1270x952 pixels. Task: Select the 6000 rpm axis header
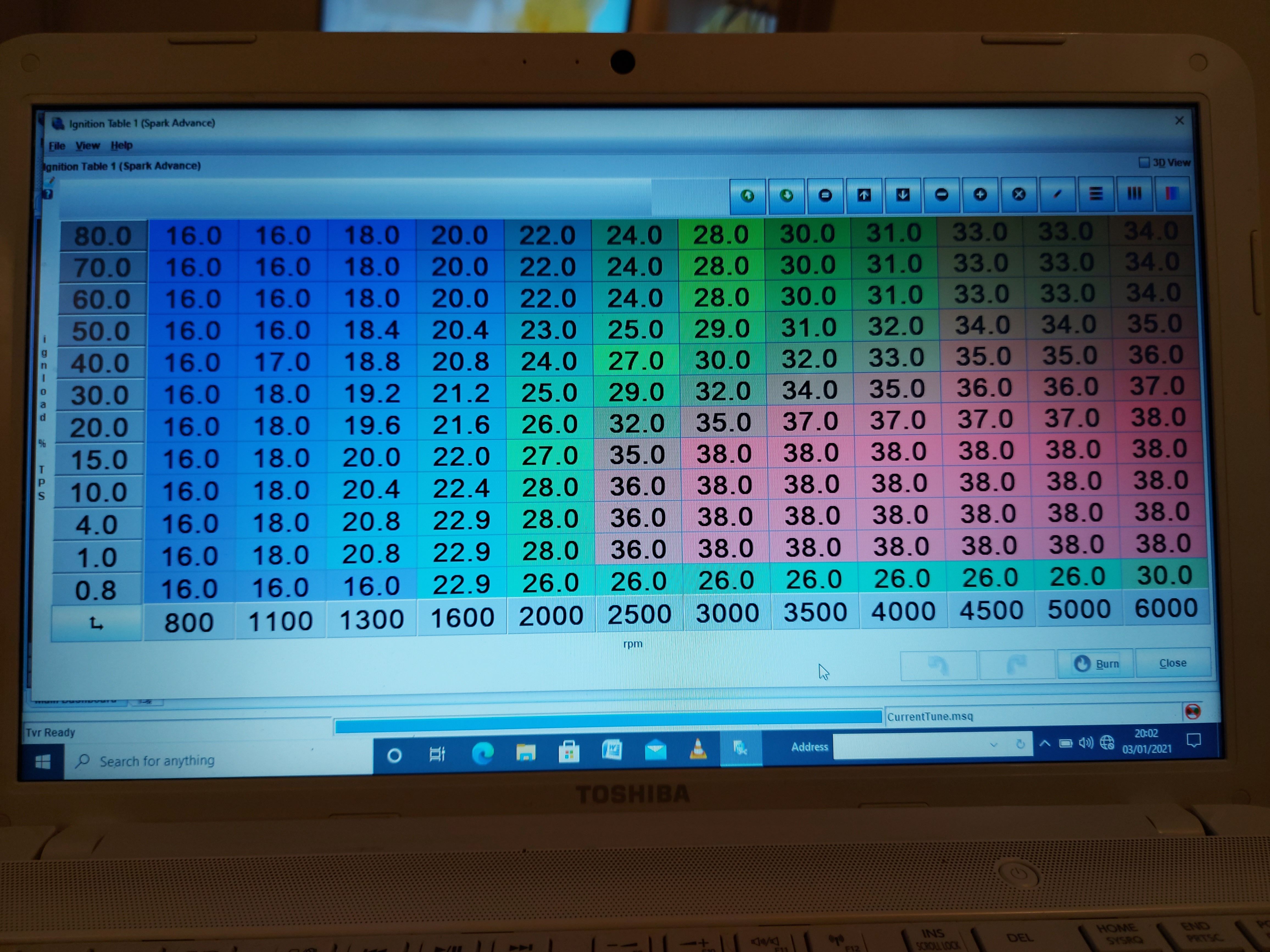pyautogui.click(x=1166, y=608)
